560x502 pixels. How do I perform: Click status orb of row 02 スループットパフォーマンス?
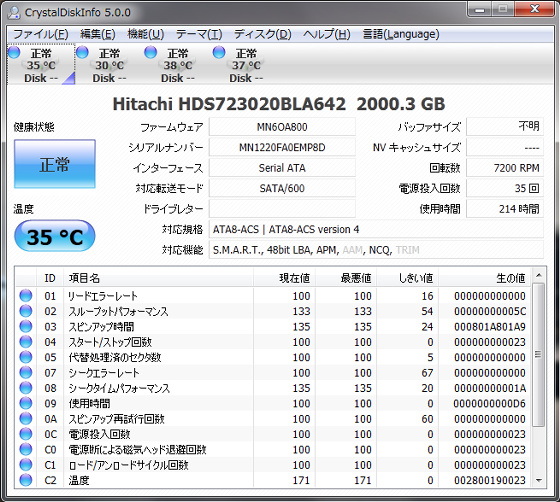coord(26,311)
